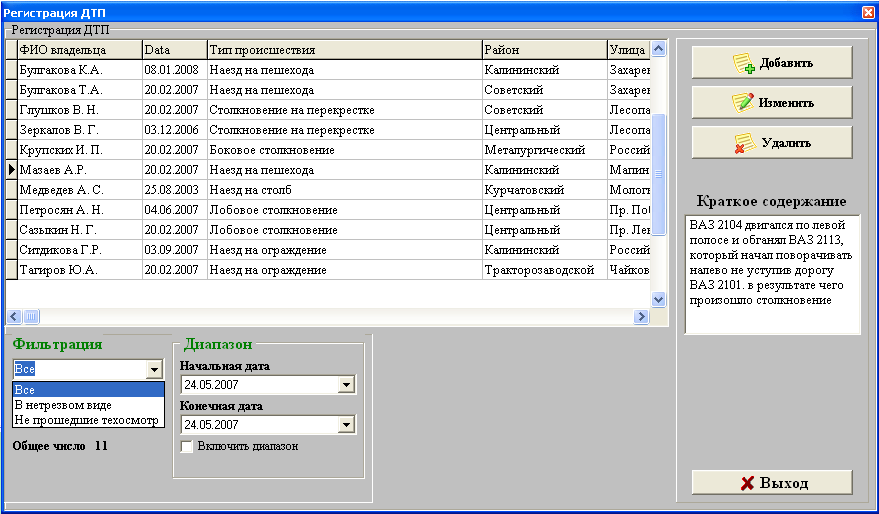Viewport: 879px width, 514px height.
Task: Close the Регистрация ДТП window
Action: point(868,12)
